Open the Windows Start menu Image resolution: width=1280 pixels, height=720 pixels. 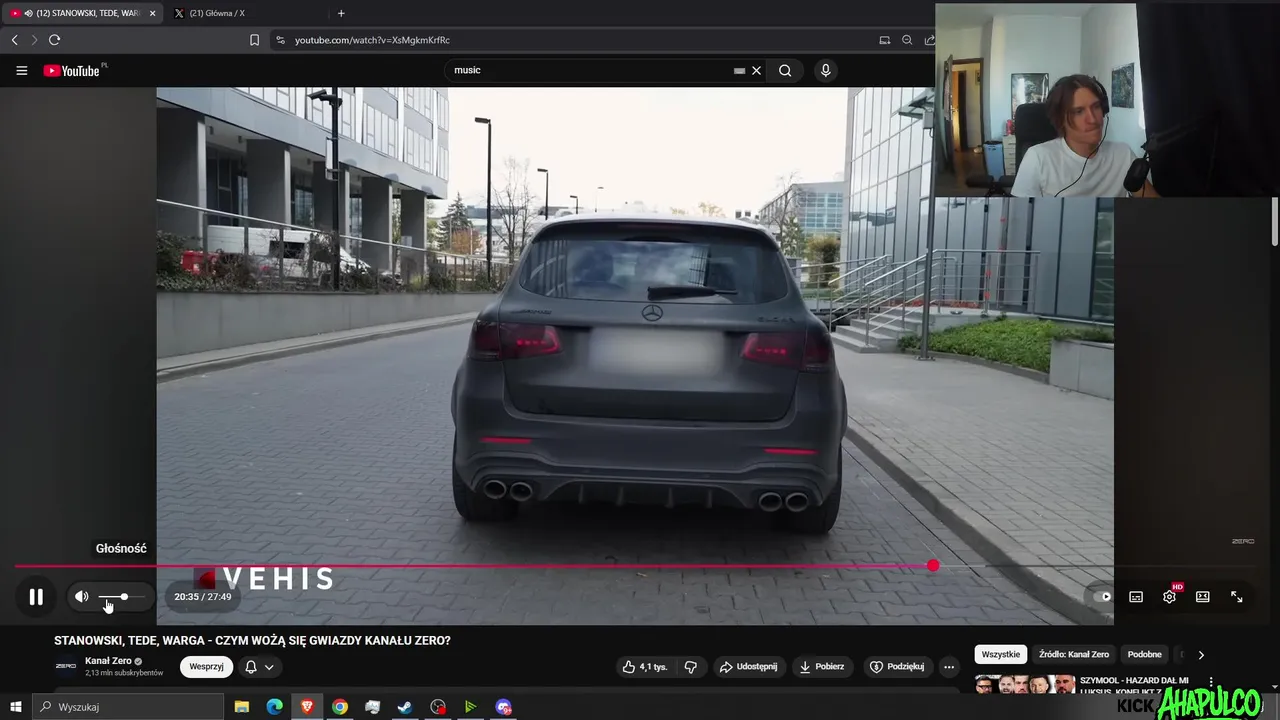click(15, 707)
